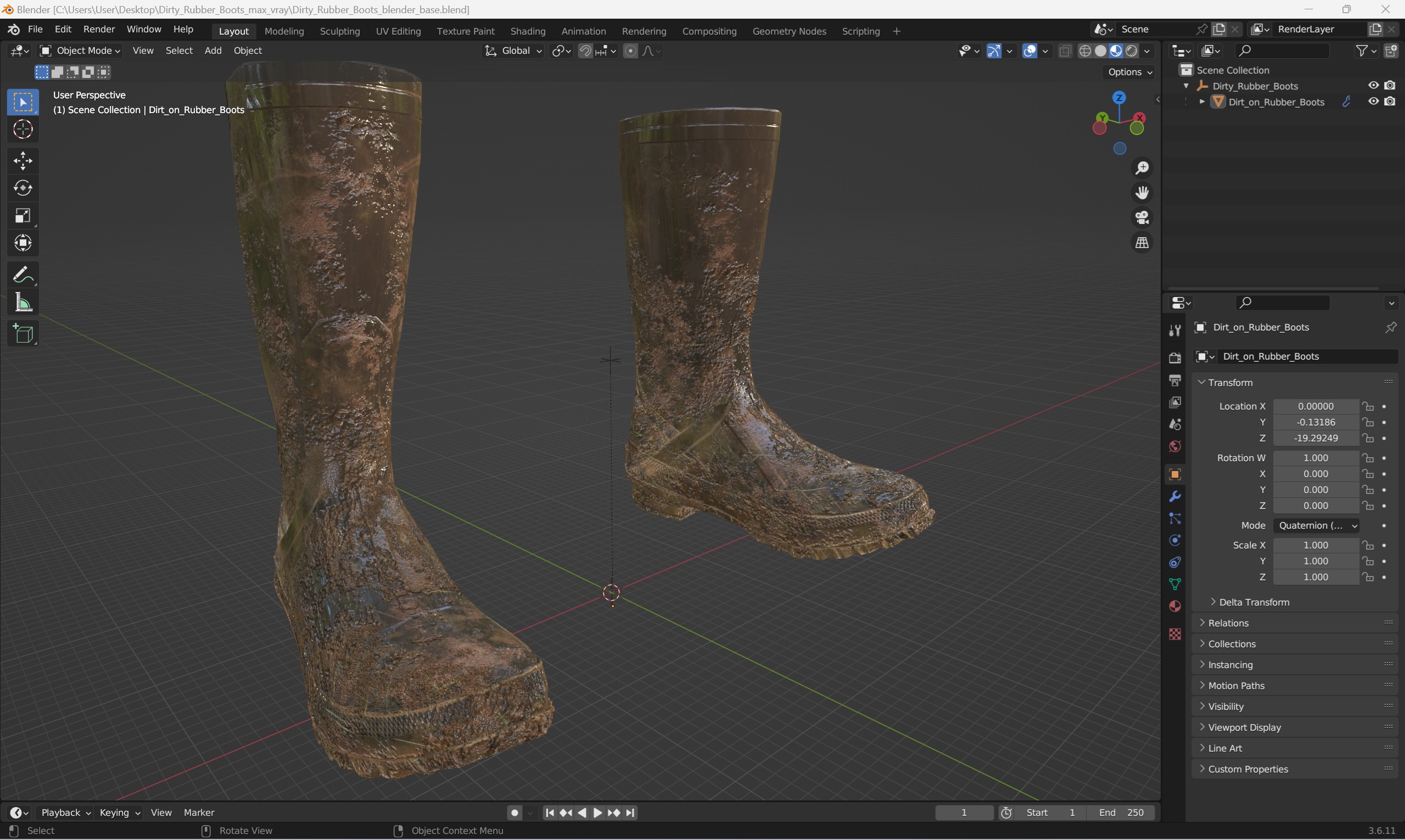This screenshot has width=1405, height=840.
Task: Select the Transform tool
Action: coord(23,243)
